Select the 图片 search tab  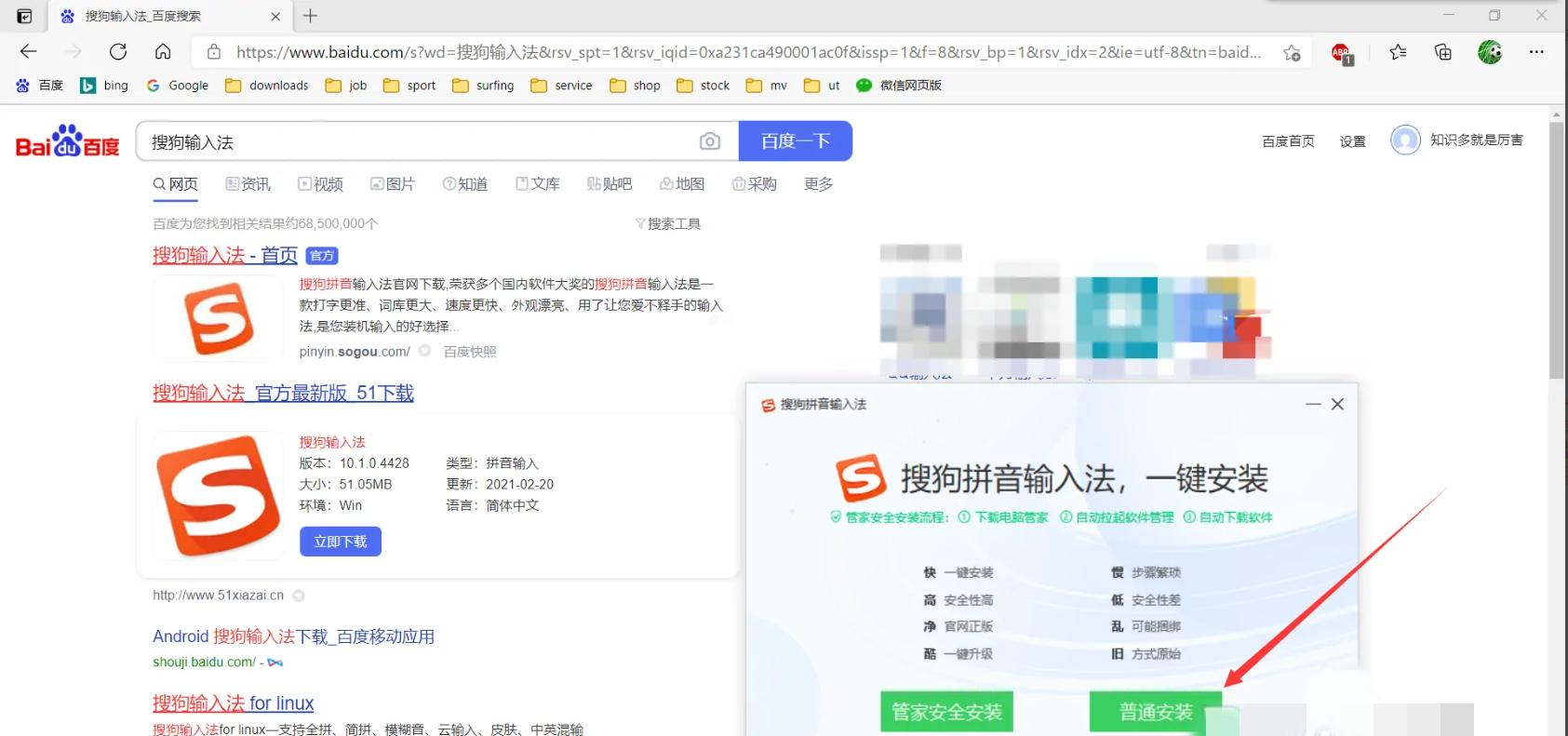[393, 184]
